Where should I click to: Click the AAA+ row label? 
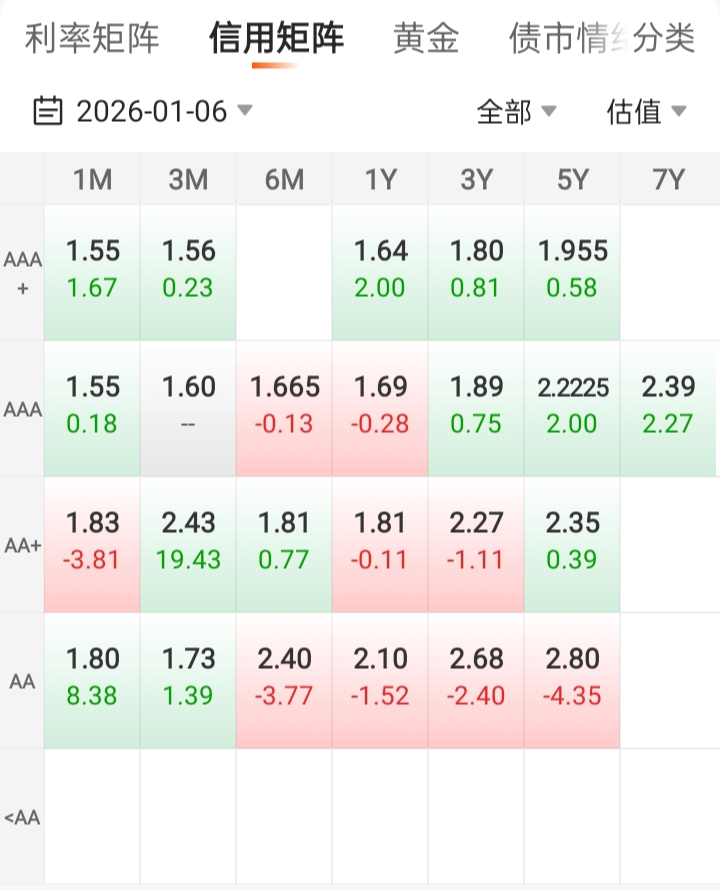pyautogui.click(x=22, y=272)
